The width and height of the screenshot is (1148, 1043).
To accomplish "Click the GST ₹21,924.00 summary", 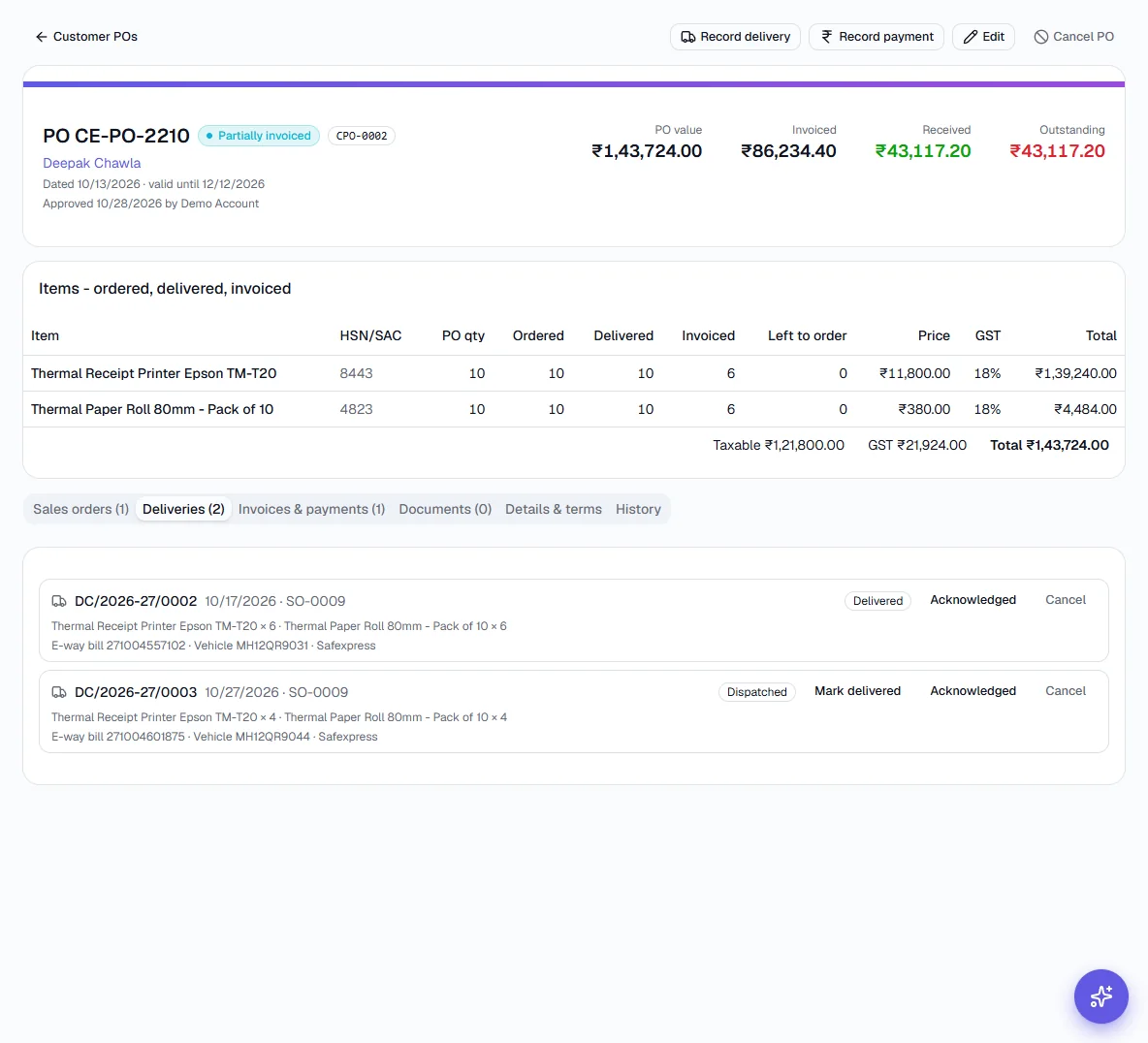I will click(916, 445).
